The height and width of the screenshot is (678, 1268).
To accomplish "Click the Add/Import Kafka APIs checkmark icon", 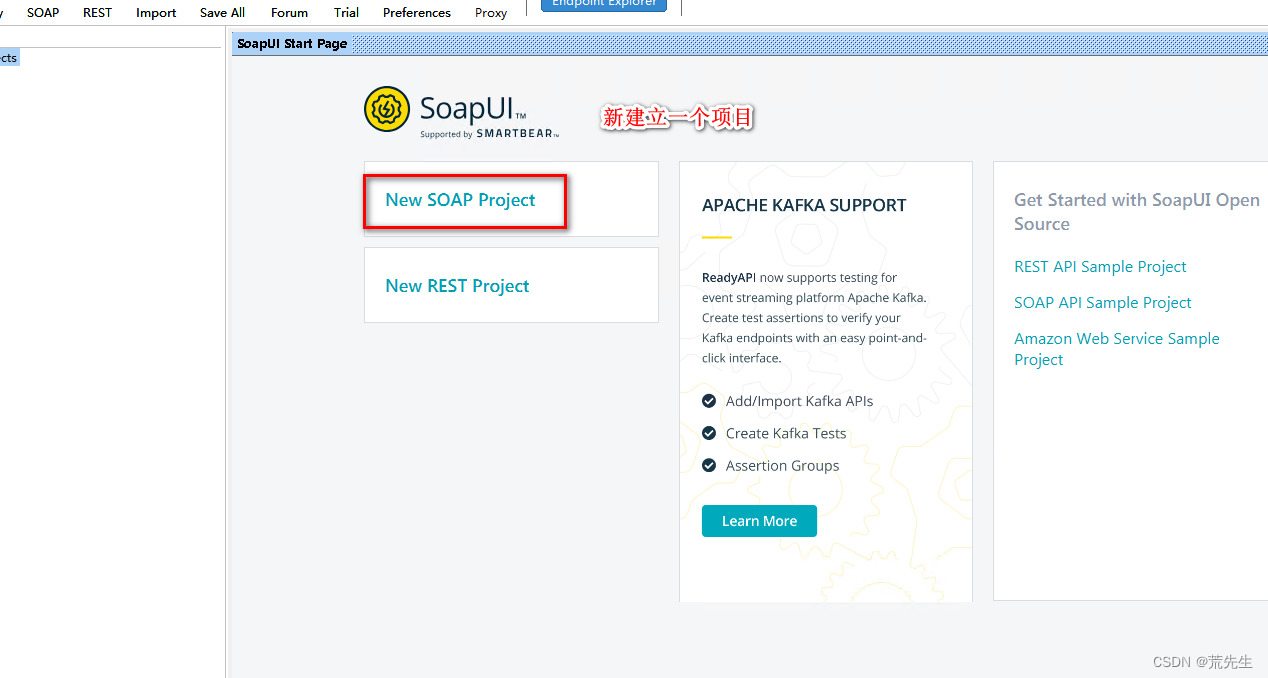I will click(709, 401).
